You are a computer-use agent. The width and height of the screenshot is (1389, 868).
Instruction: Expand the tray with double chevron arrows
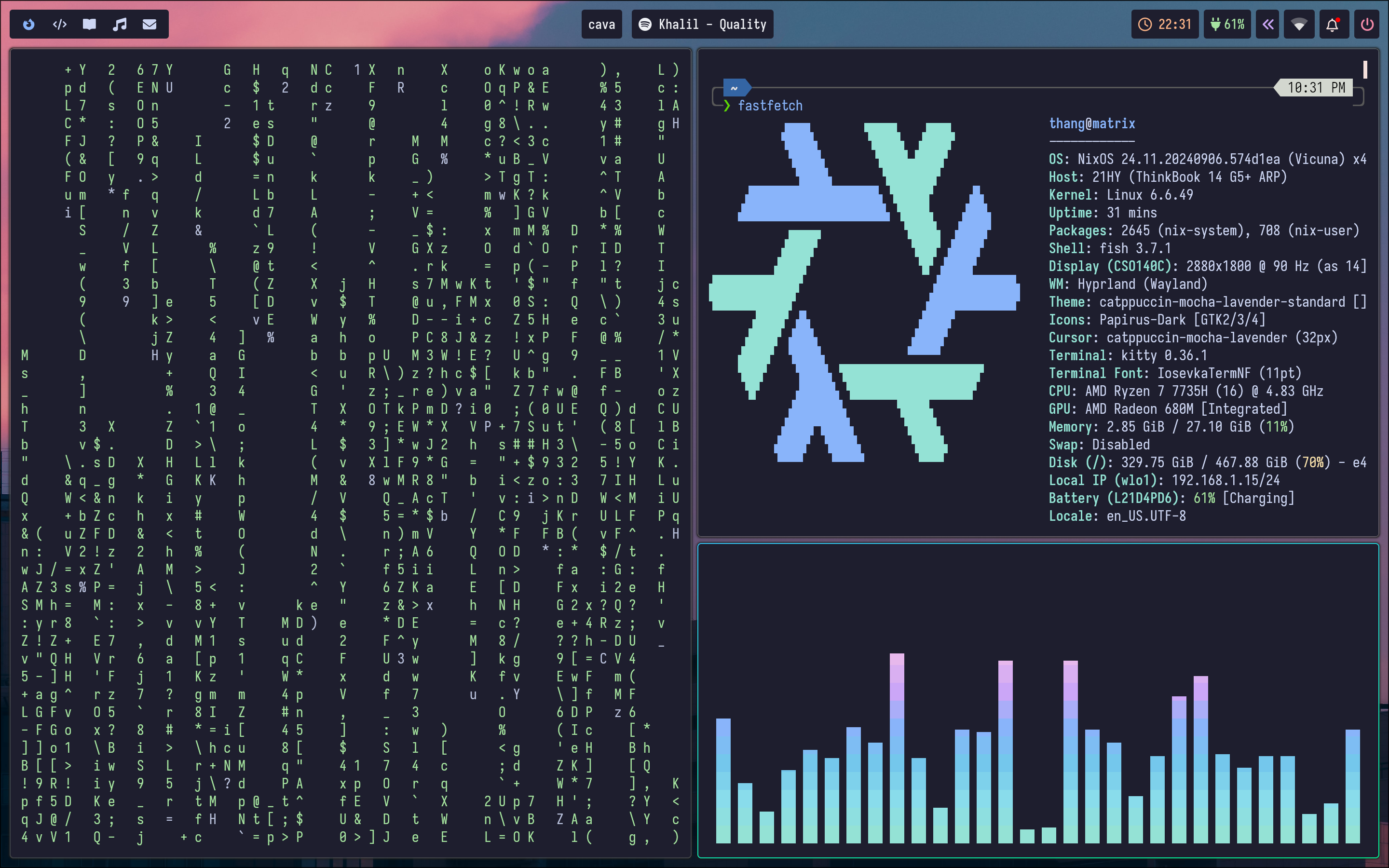(x=1267, y=24)
